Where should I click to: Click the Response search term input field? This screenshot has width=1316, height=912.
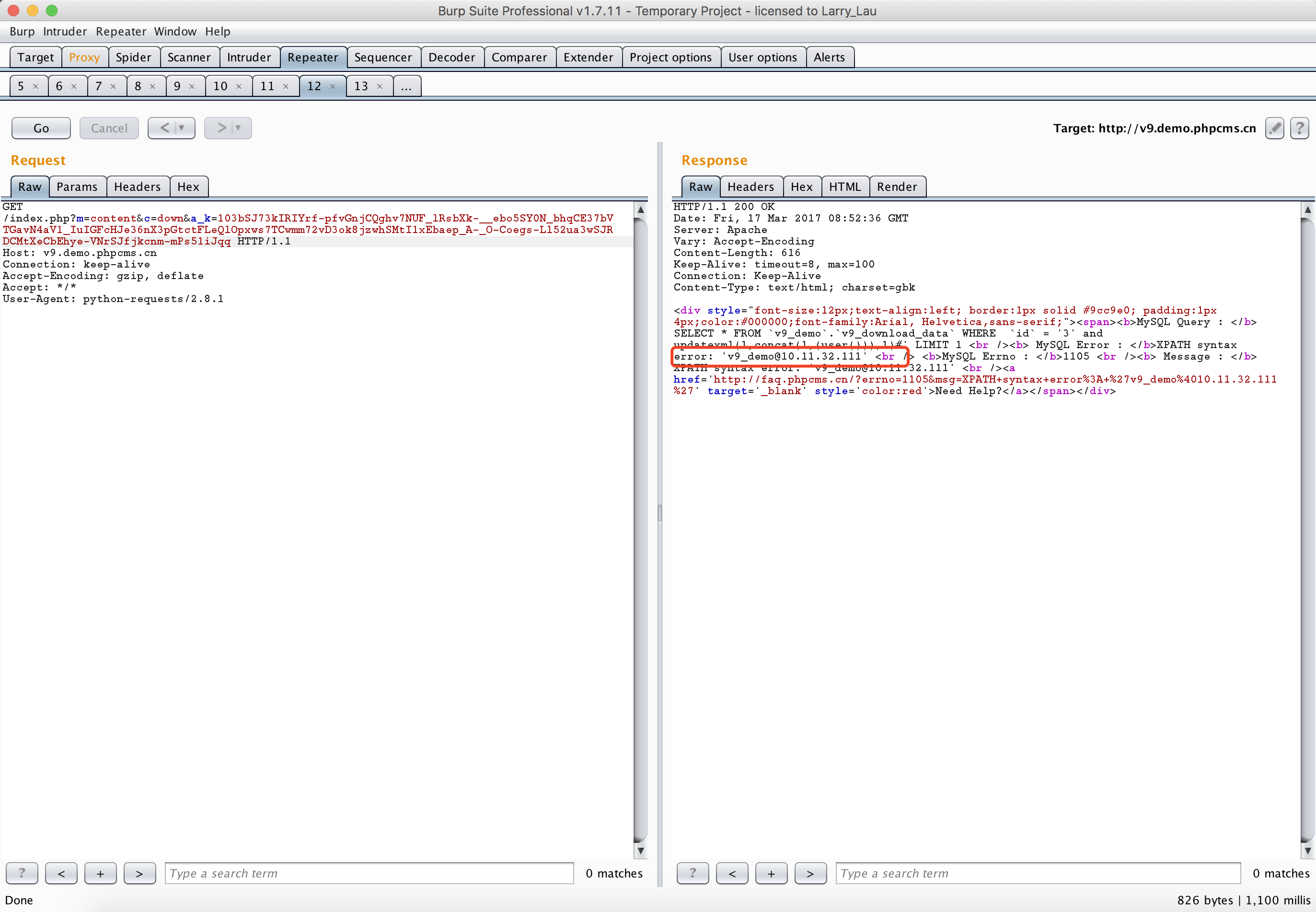[x=1037, y=873]
